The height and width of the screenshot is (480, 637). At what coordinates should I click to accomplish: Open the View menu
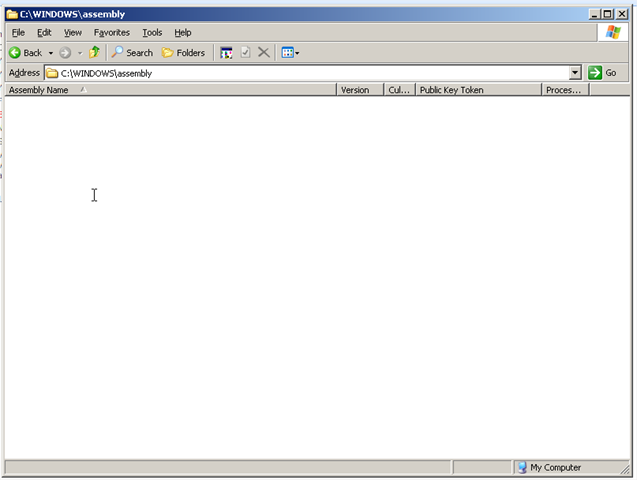point(73,32)
